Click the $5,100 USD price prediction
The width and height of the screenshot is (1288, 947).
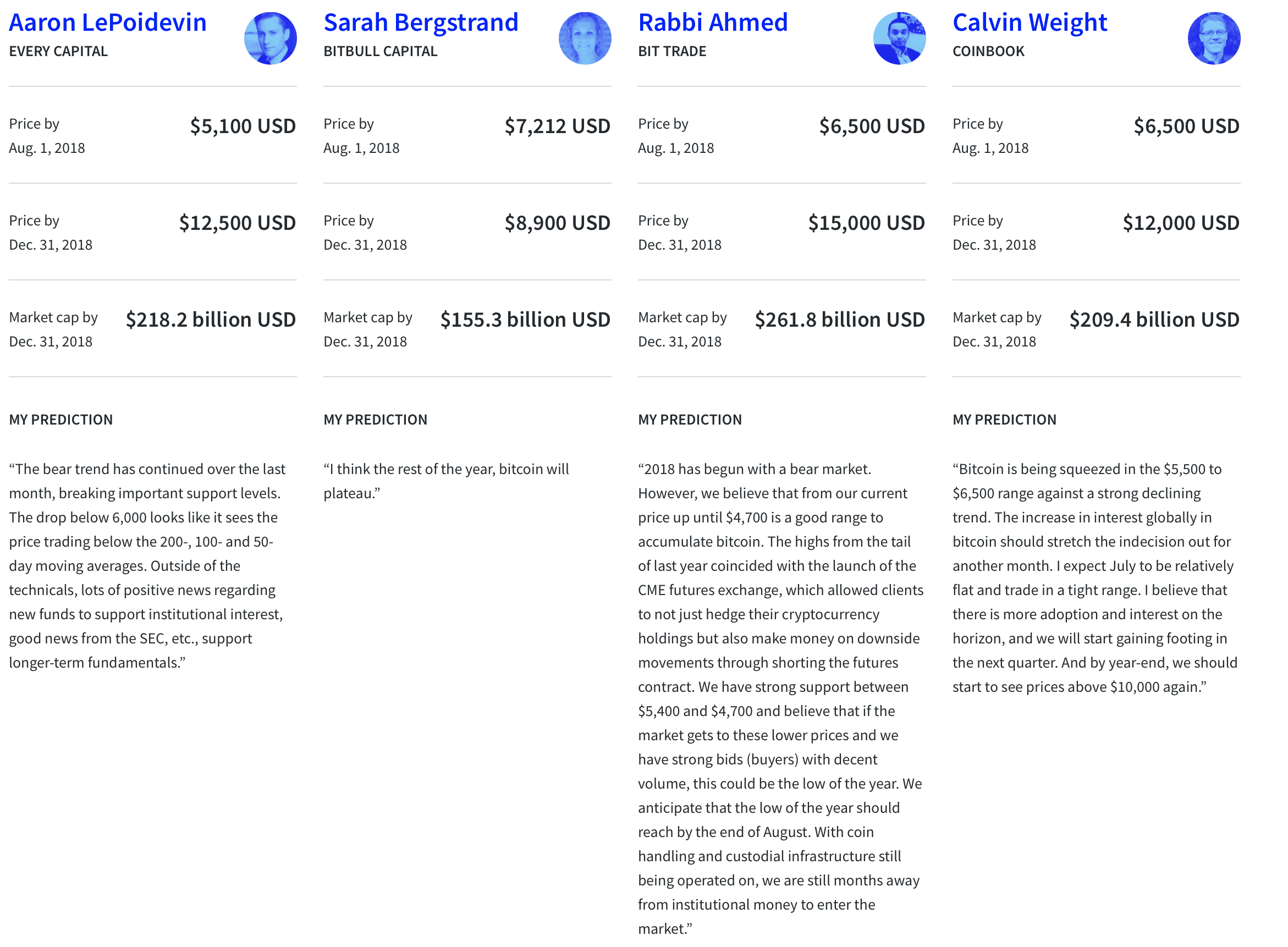243,126
